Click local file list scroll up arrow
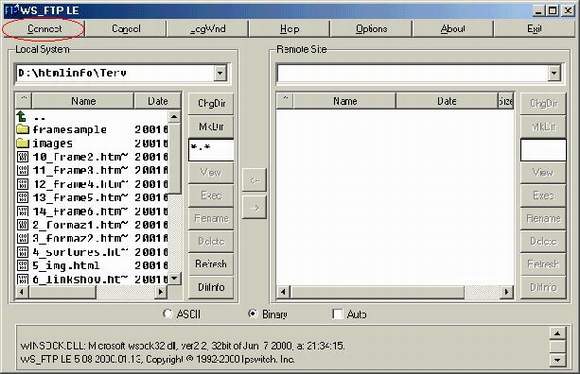The width and height of the screenshot is (580, 374). click(x=174, y=117)
